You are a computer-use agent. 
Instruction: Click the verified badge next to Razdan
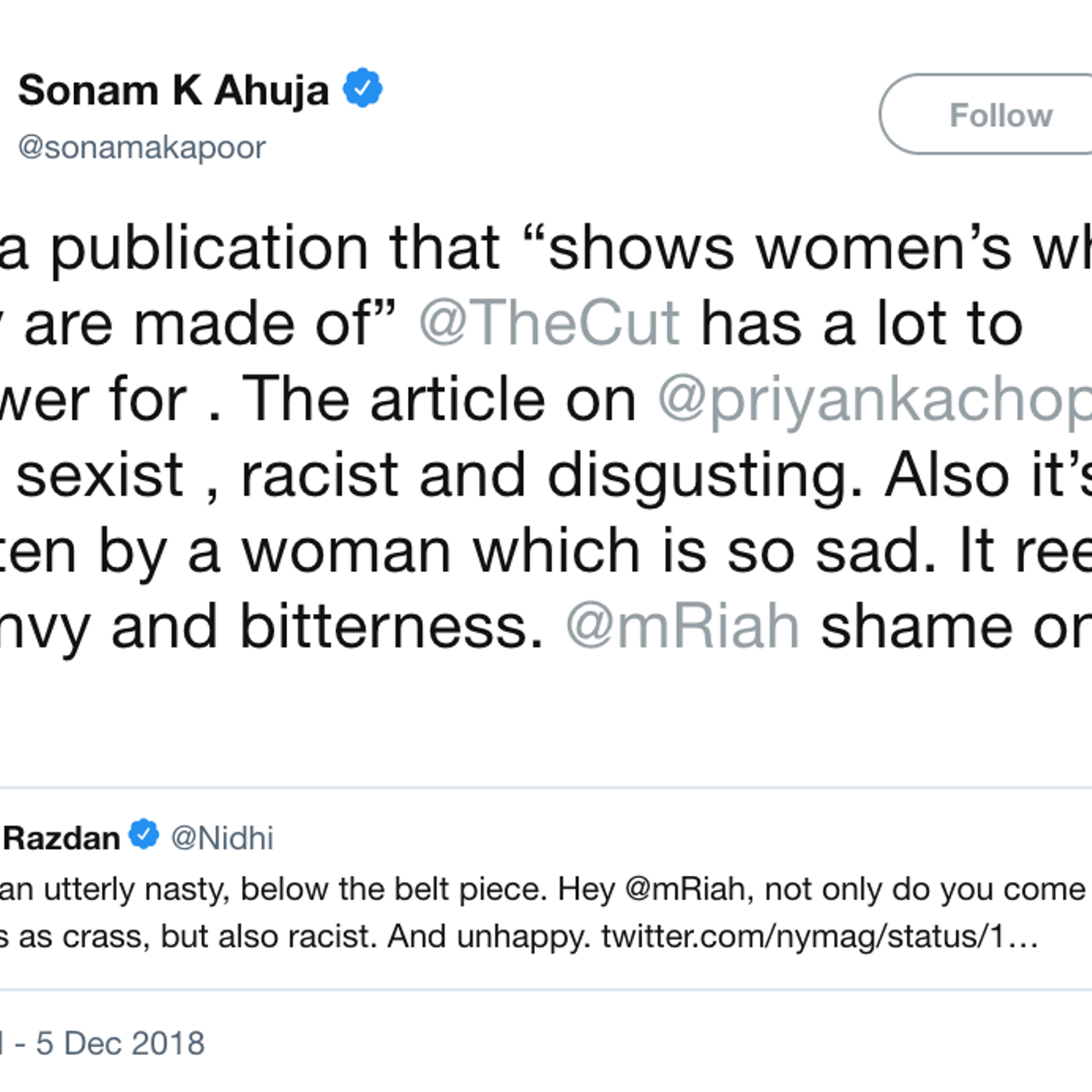point(144,835)
